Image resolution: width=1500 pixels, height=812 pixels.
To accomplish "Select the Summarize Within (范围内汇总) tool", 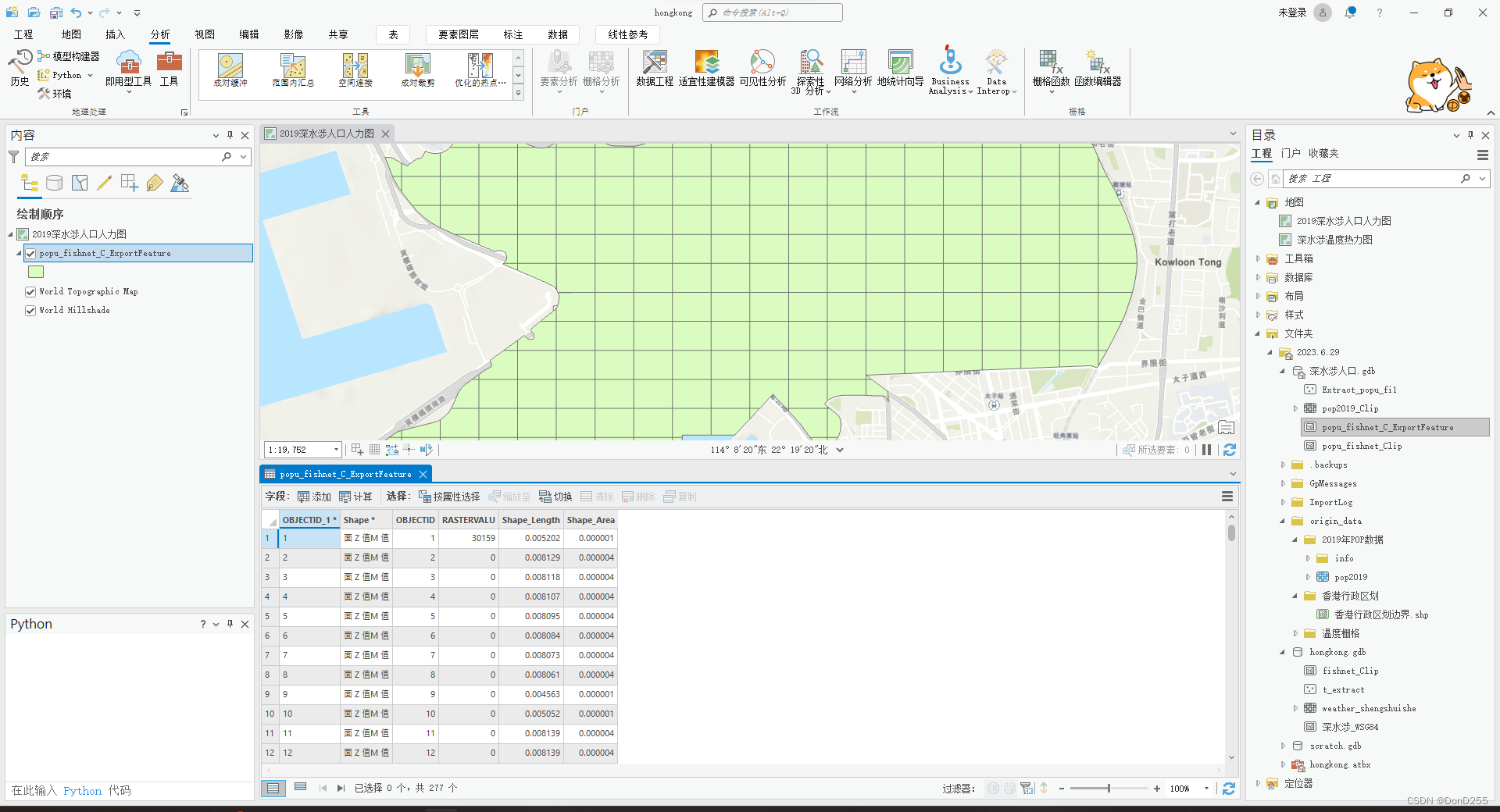I will pos(293,70).
